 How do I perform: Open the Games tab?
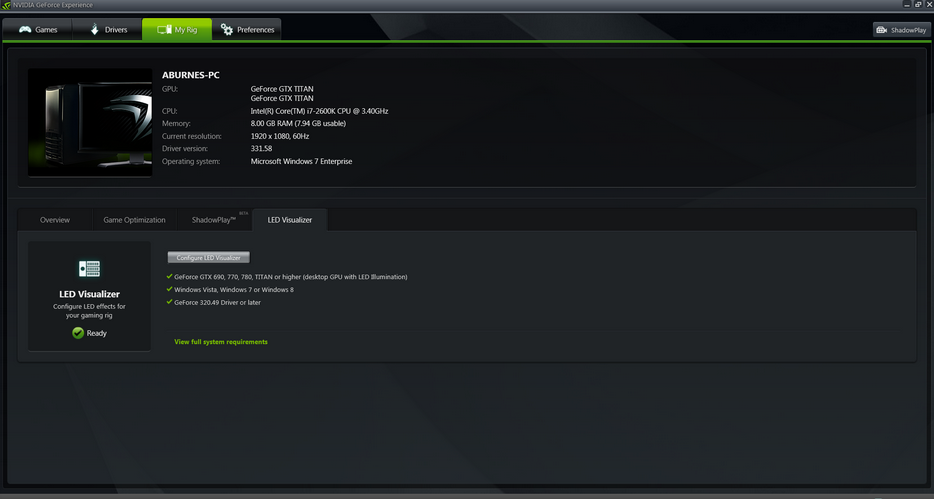[38, 29]
